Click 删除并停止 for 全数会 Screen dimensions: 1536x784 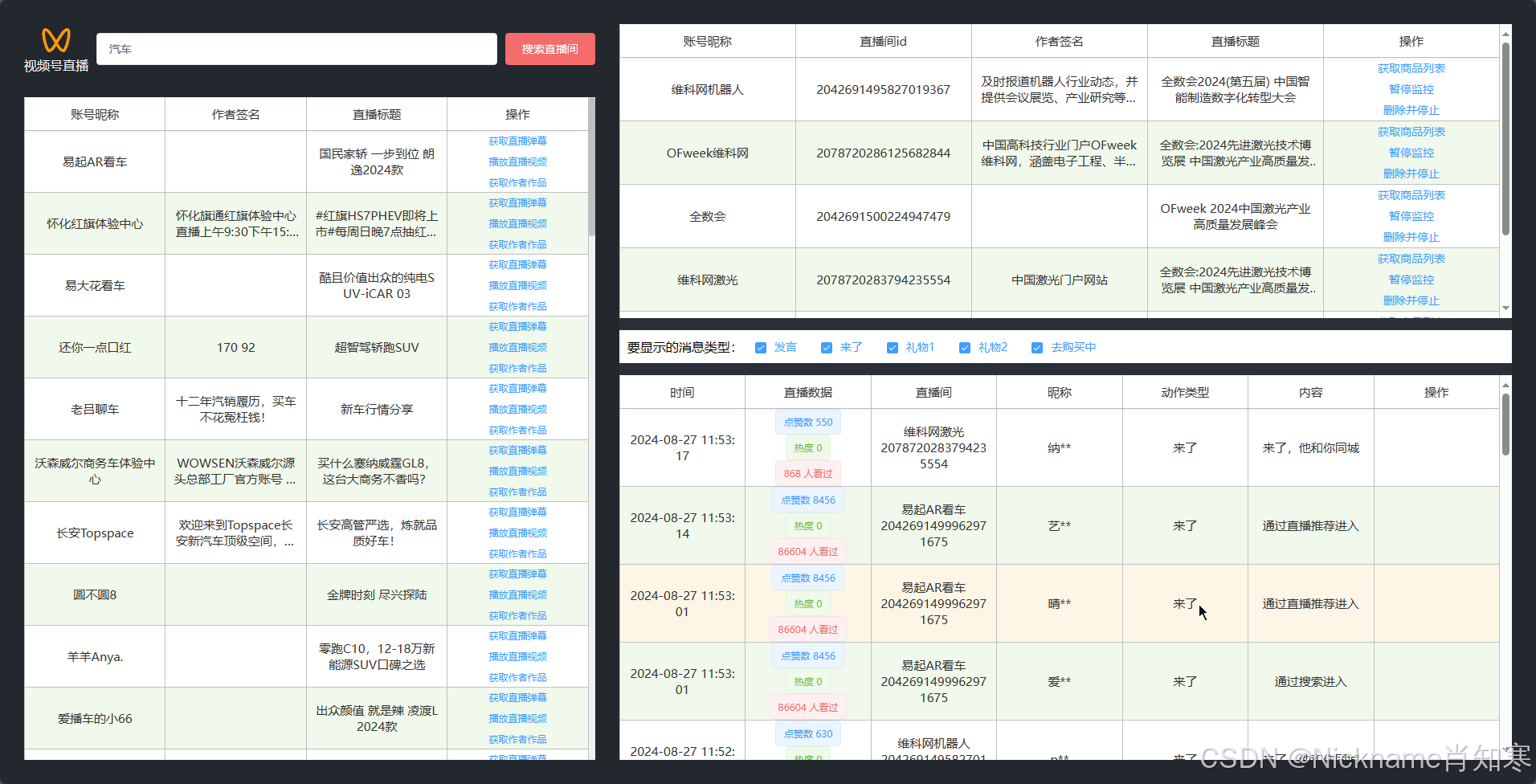tap(1411, 237)
